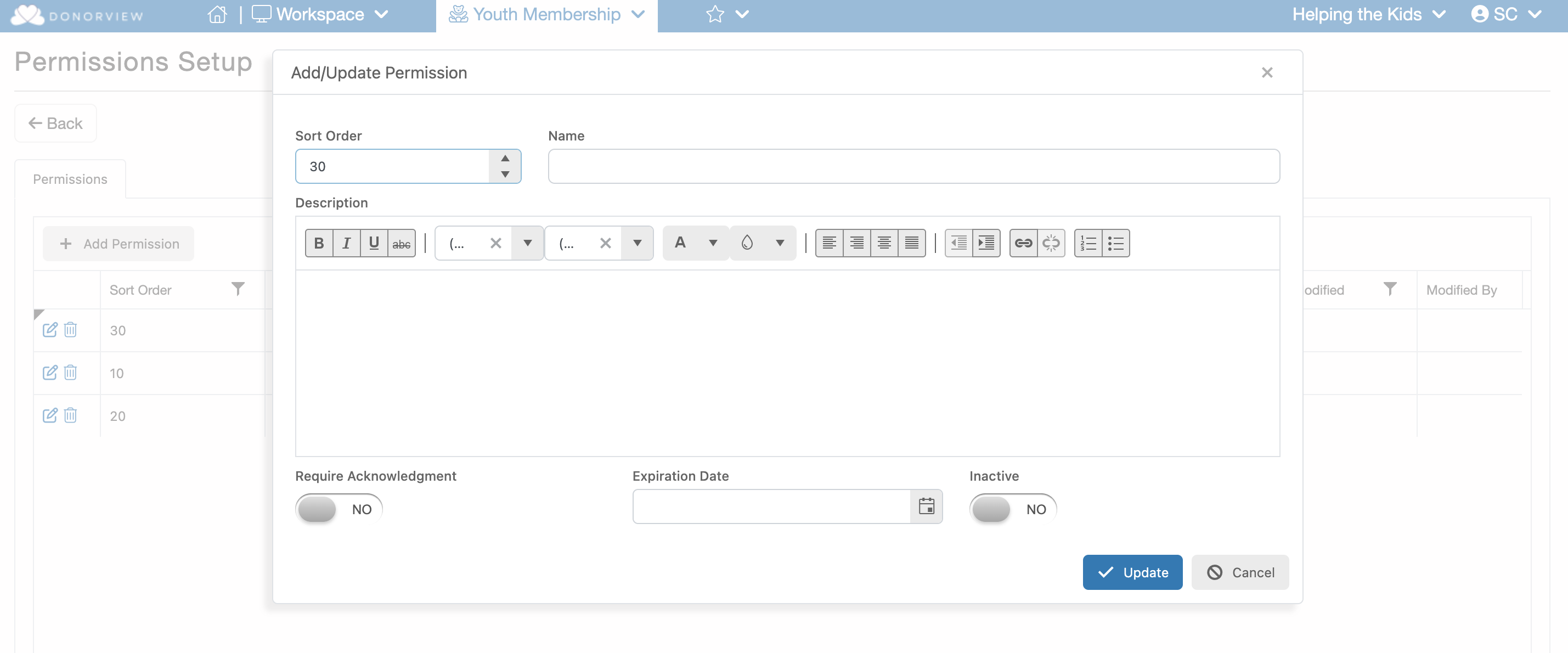
Task: Expand the background color droplet dropdown
Action: (780, 244)
